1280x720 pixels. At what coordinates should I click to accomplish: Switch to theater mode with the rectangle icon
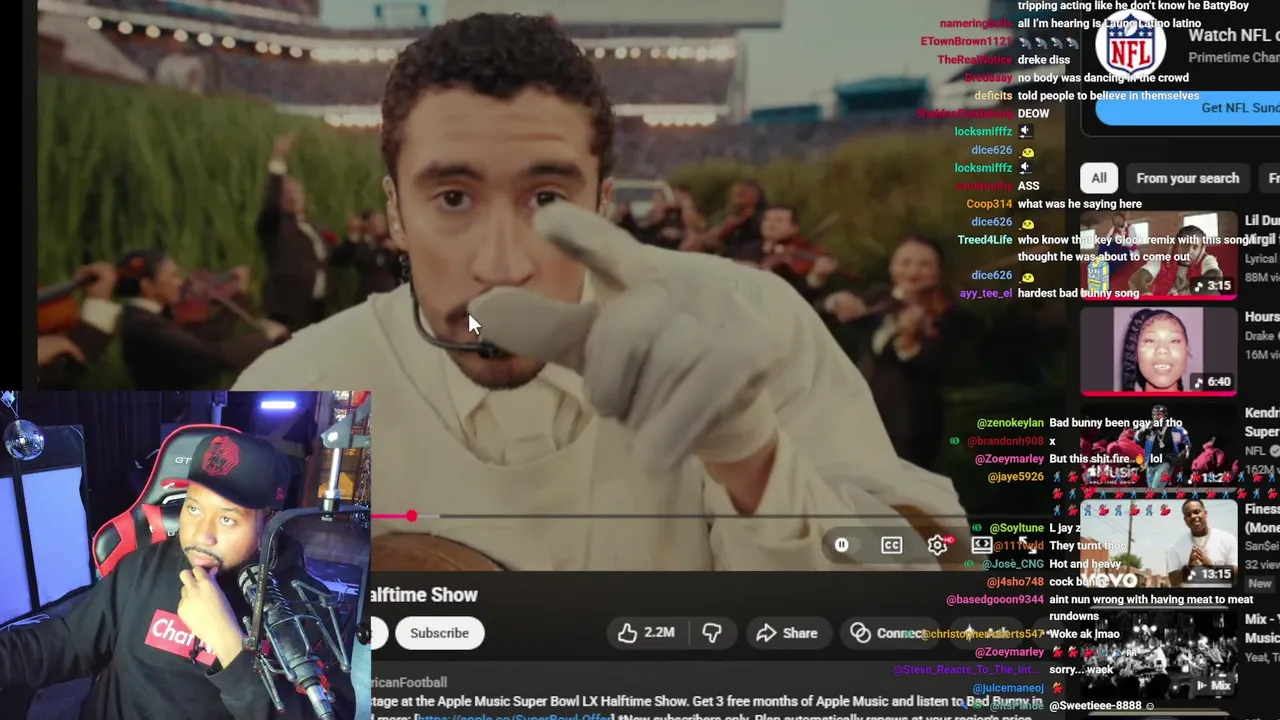pyautogui.click(x=982, y=545)
